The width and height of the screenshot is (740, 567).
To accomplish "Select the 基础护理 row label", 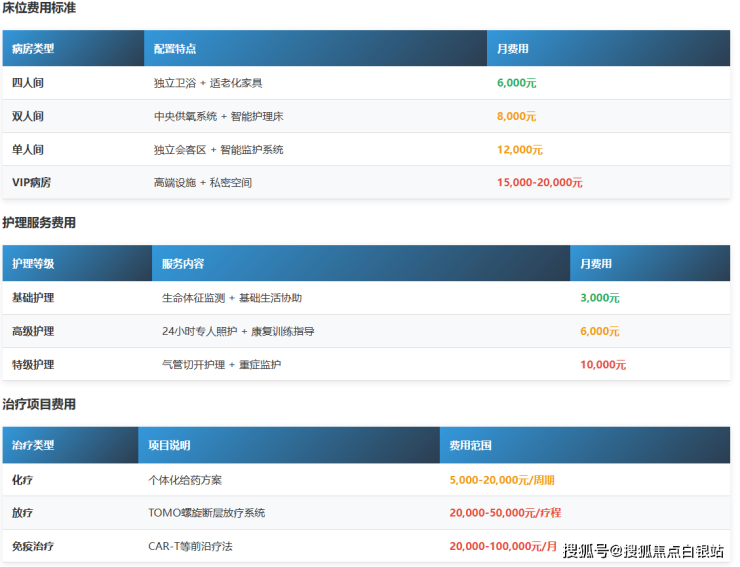I will click(33, 298).
